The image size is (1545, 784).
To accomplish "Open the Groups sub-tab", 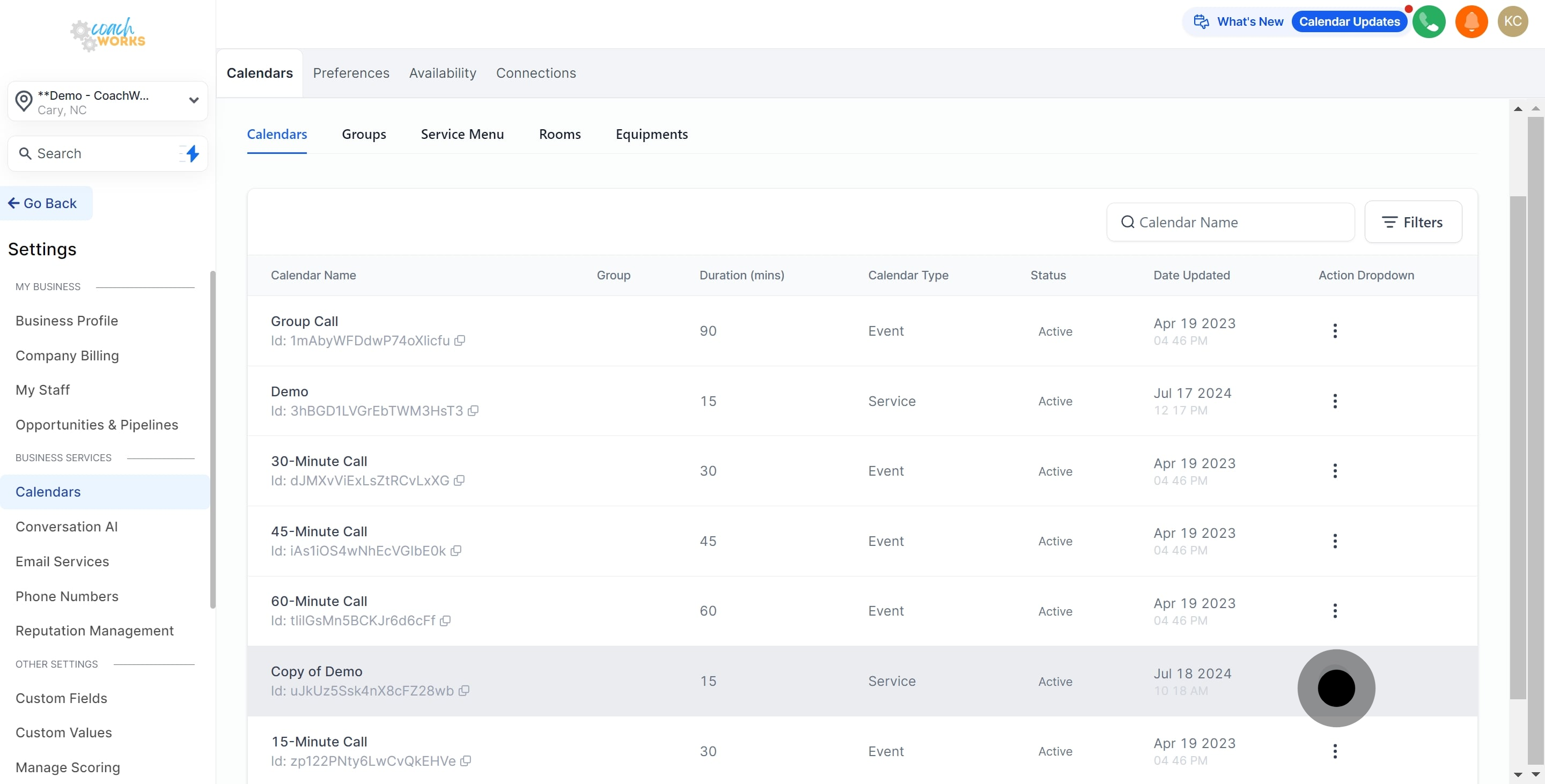I will [x=364, y=134].
